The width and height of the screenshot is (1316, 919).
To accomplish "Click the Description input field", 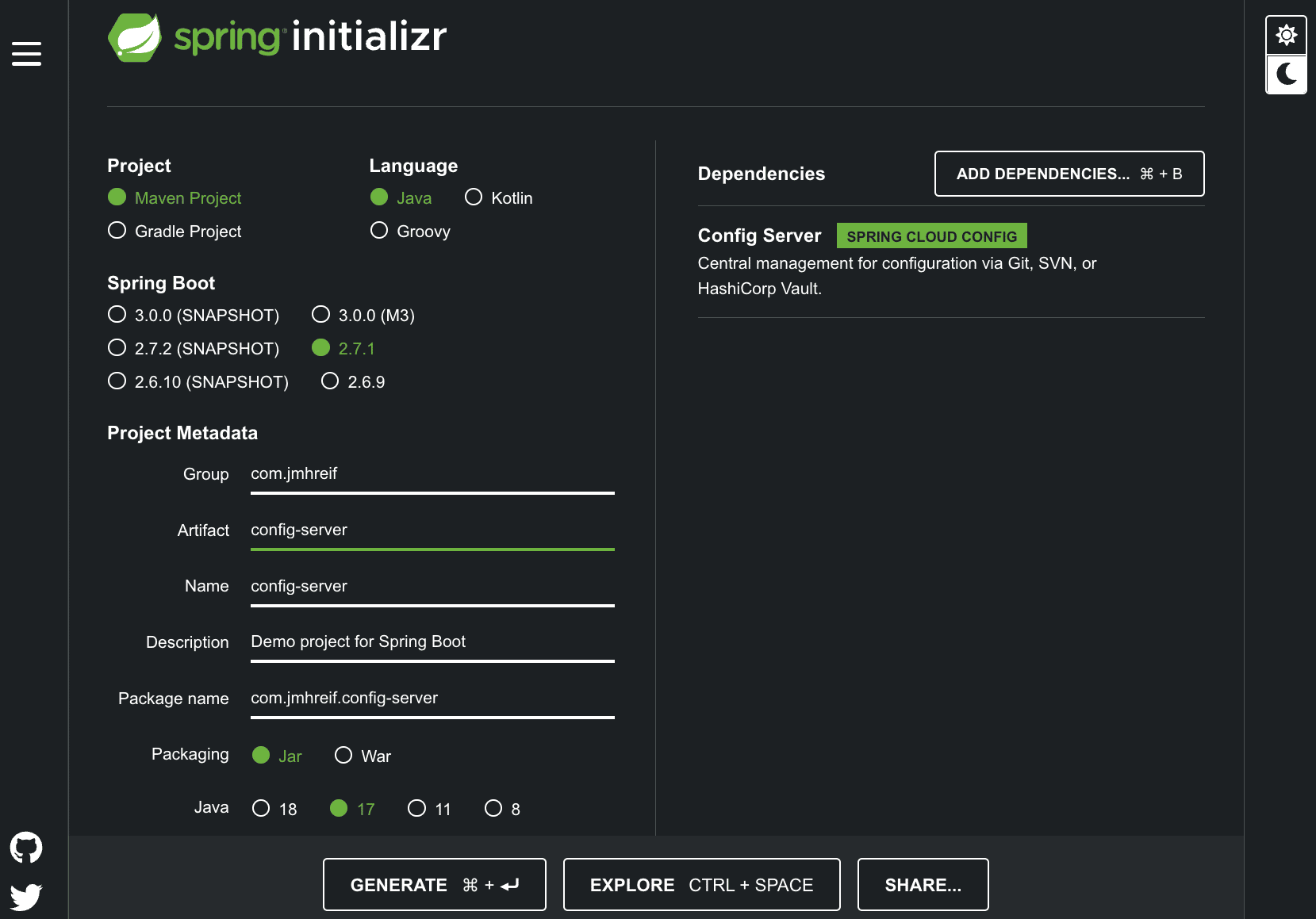I will [432, 642].
